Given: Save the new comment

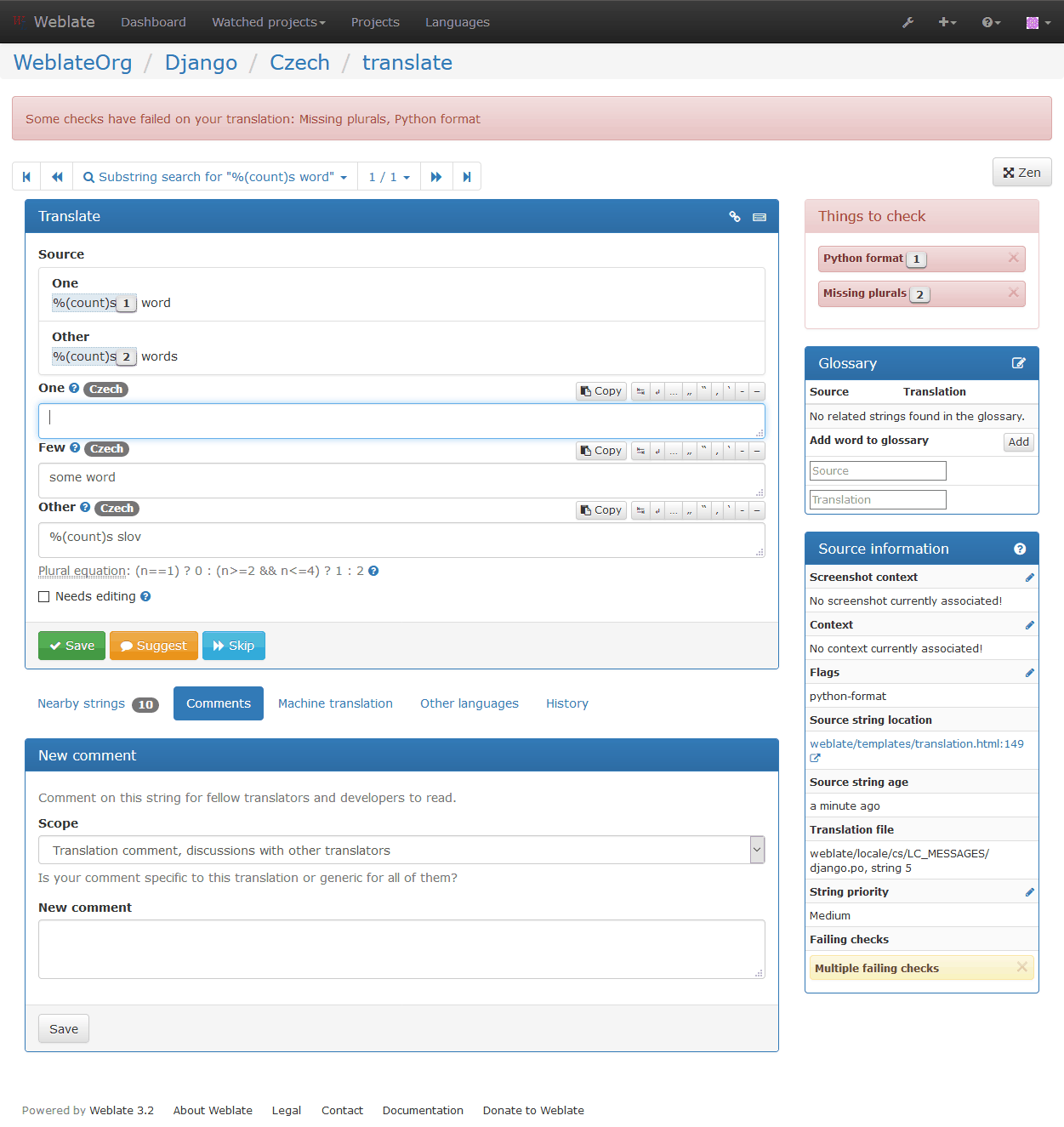Looking at the screenshot, I should click(x=64, y=1028).
